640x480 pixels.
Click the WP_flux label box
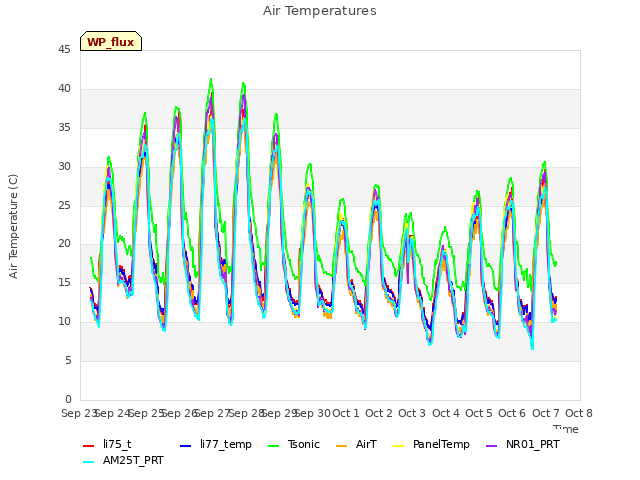(111, 41)
